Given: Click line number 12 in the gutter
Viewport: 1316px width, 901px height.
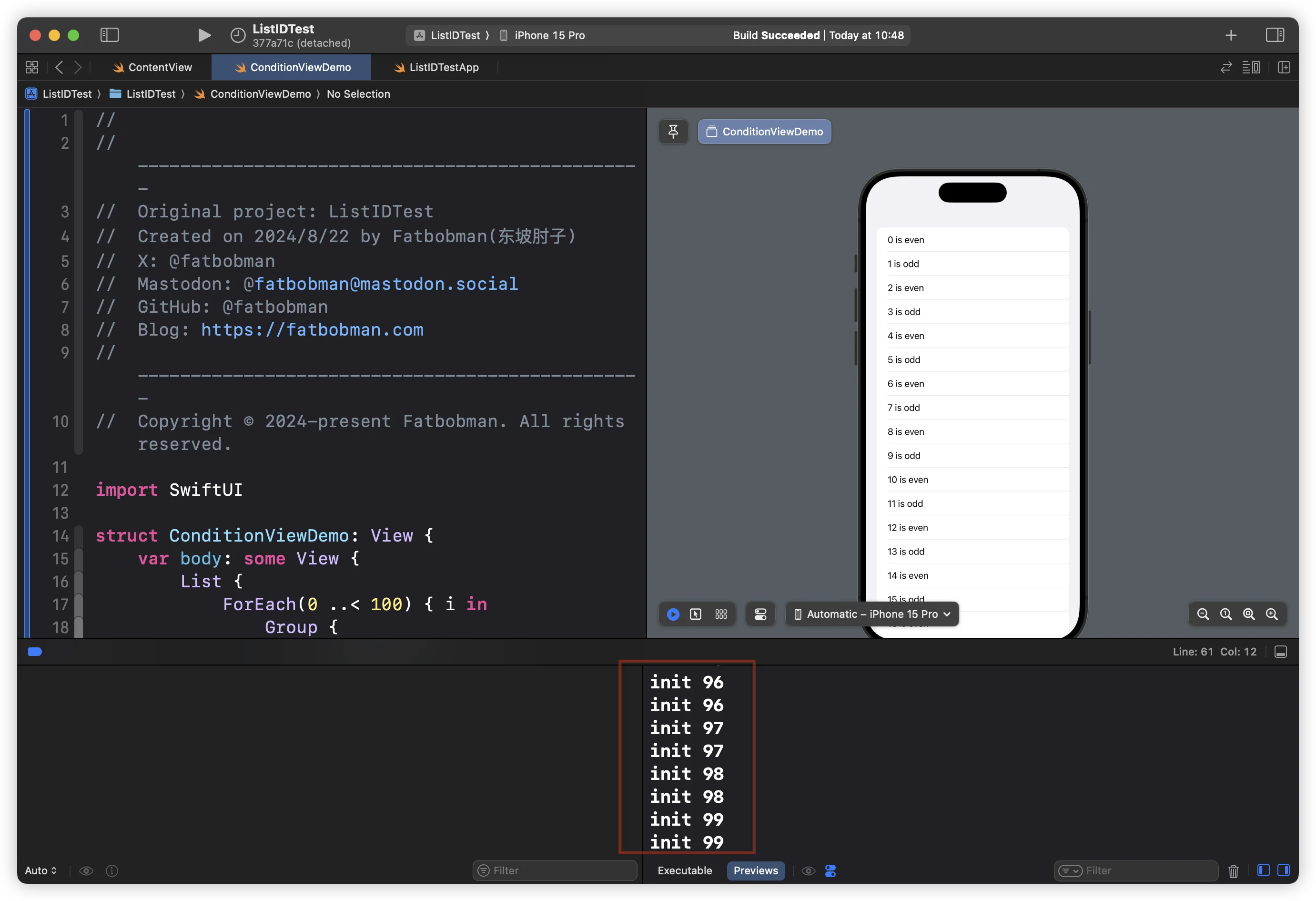Looking at the screenshot, I should [x=60, y=490].
